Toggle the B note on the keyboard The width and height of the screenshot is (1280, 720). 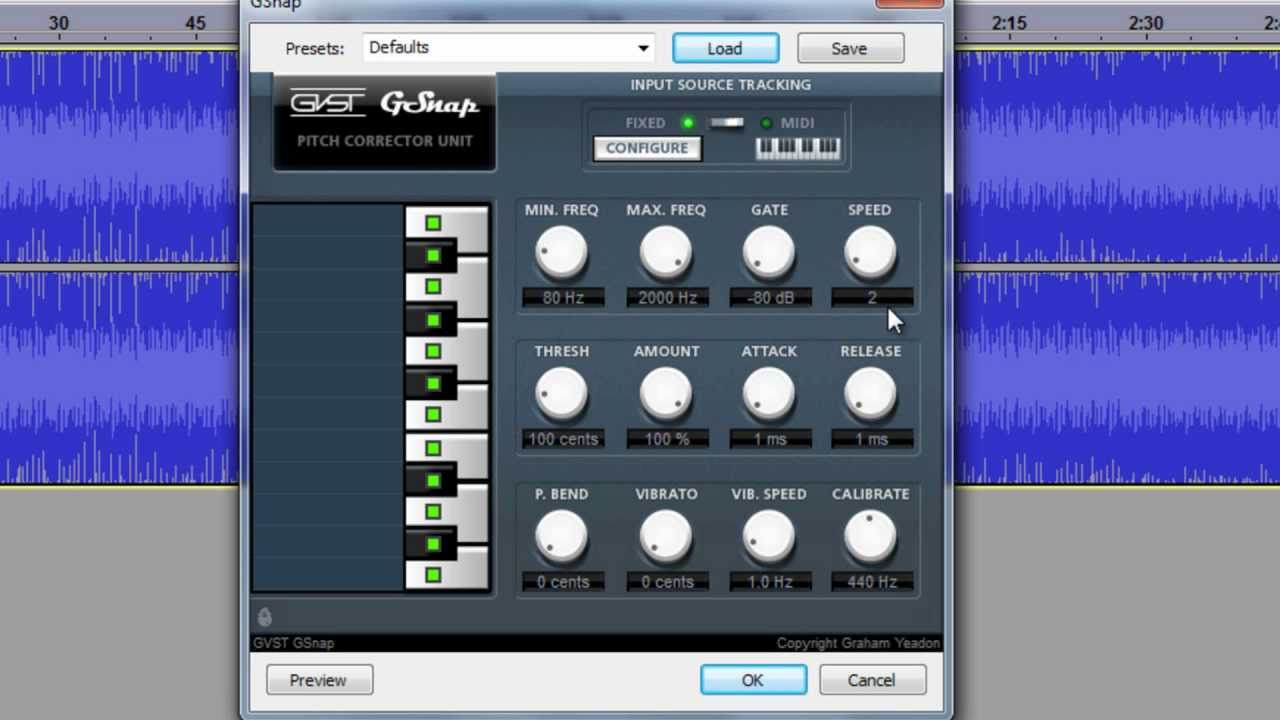tap(433, 223)
